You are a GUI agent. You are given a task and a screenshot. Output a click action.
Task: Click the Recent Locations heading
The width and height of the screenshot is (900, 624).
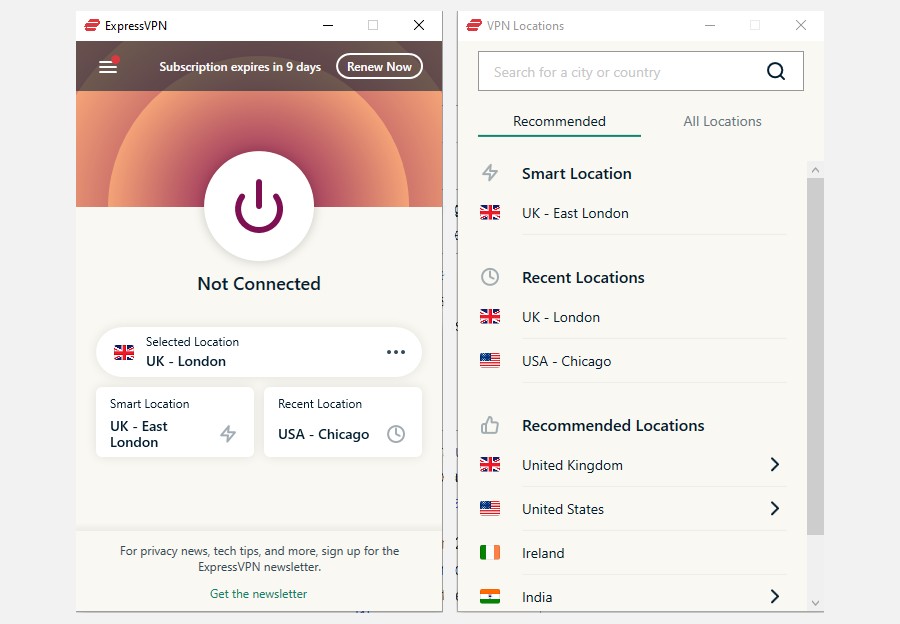coord(583,277)
